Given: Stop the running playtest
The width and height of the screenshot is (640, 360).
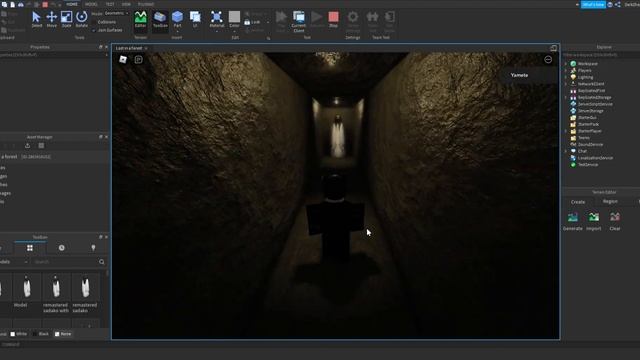Looking at the screenshot, I should [x=333, y=19].
